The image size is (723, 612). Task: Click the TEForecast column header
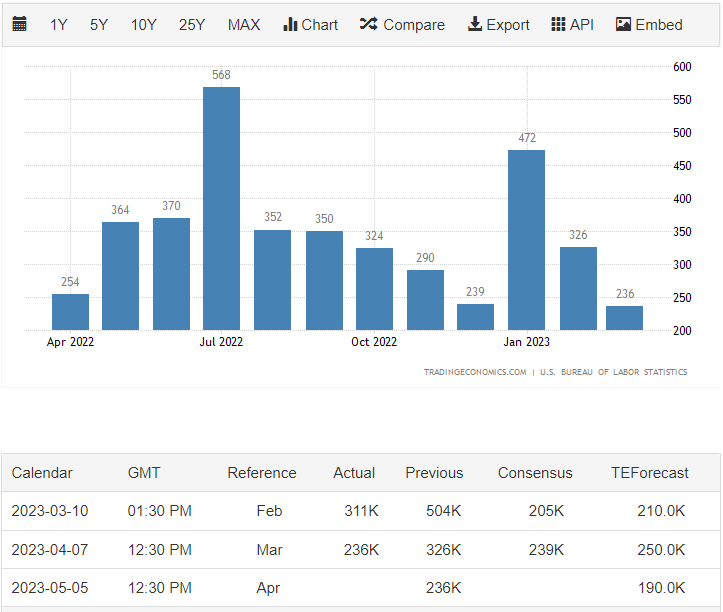(x=649, y=473)
